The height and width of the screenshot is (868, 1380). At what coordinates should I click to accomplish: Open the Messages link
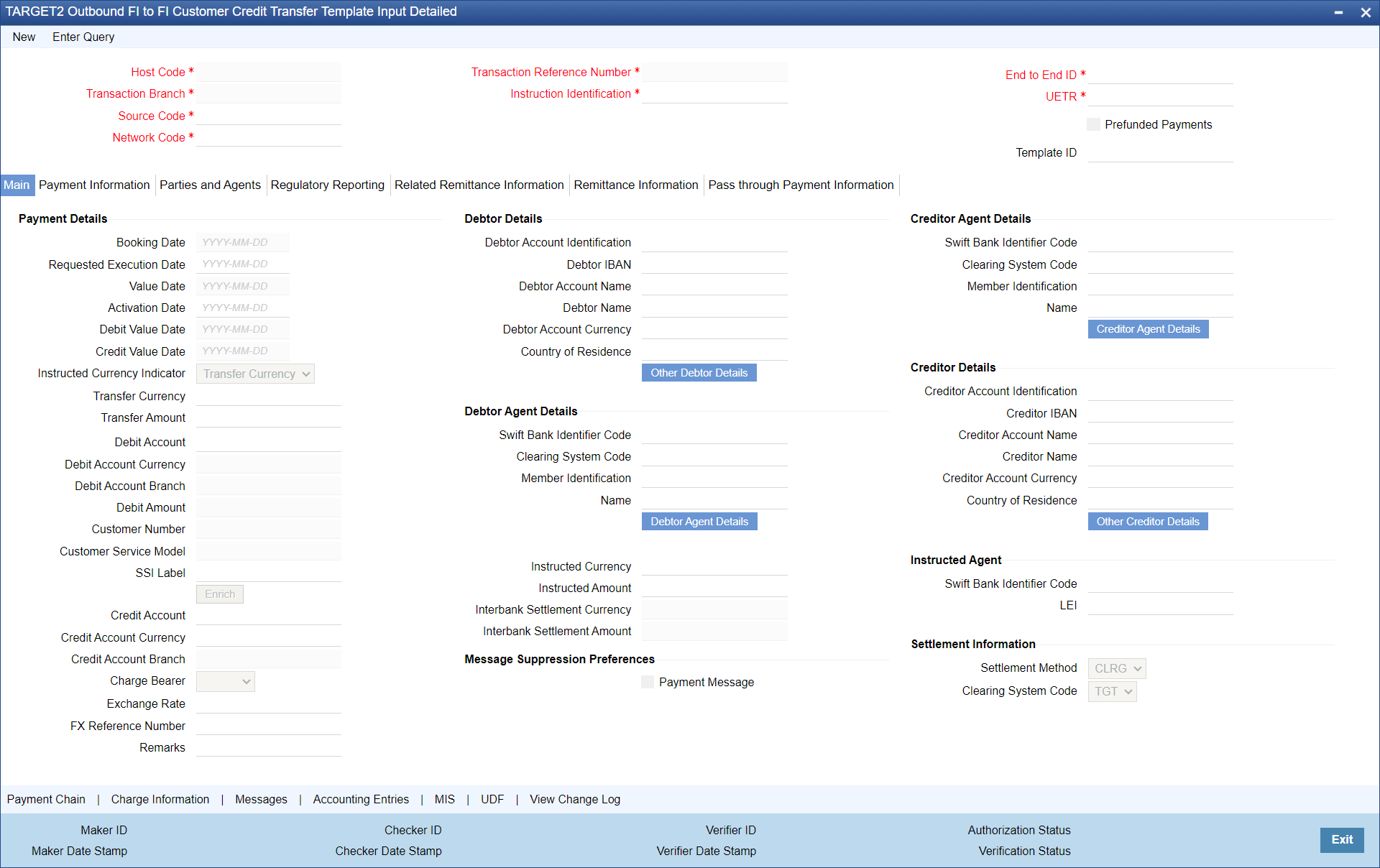[x=261, y=799]
